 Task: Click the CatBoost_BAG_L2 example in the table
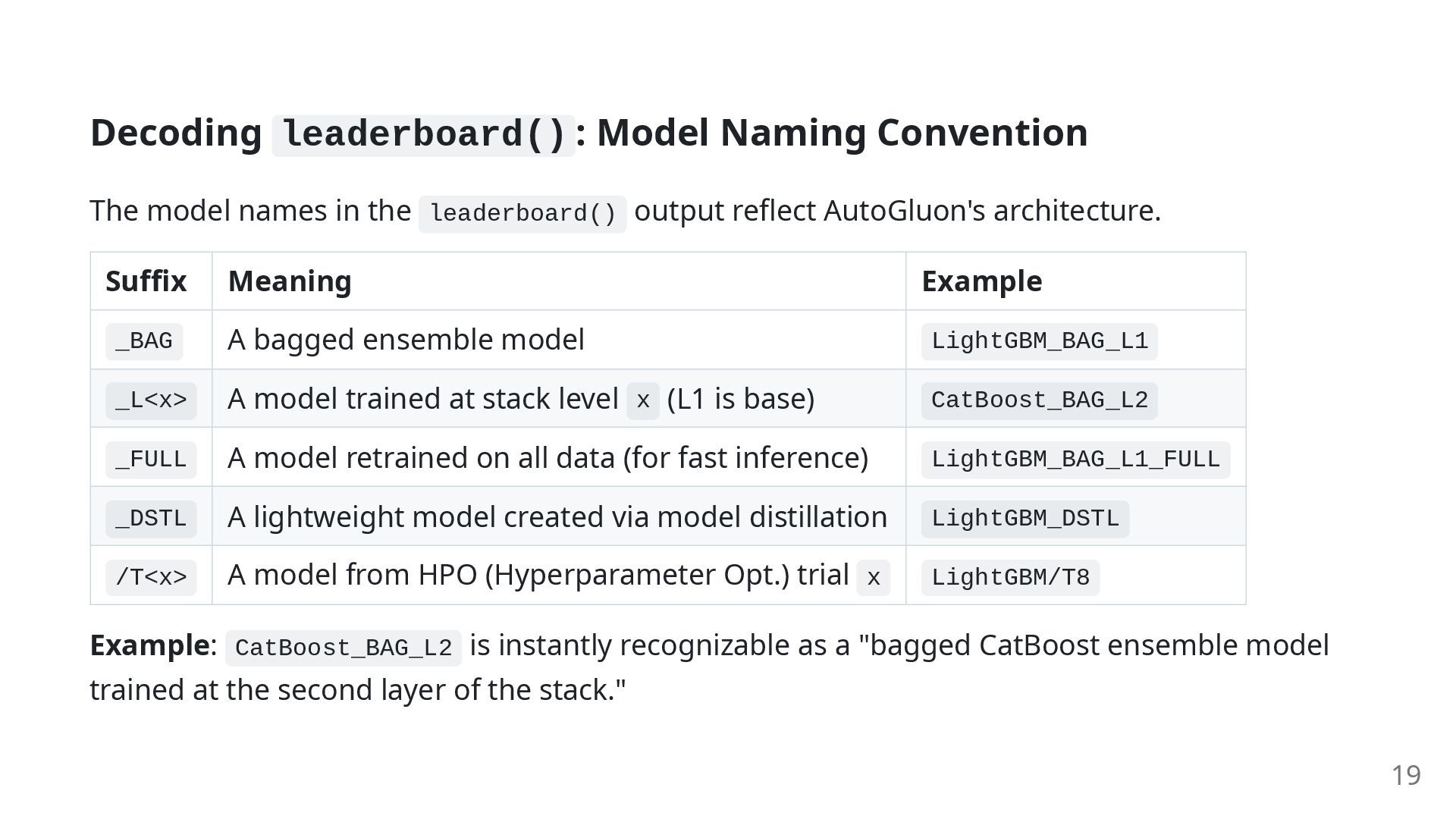1040,400
